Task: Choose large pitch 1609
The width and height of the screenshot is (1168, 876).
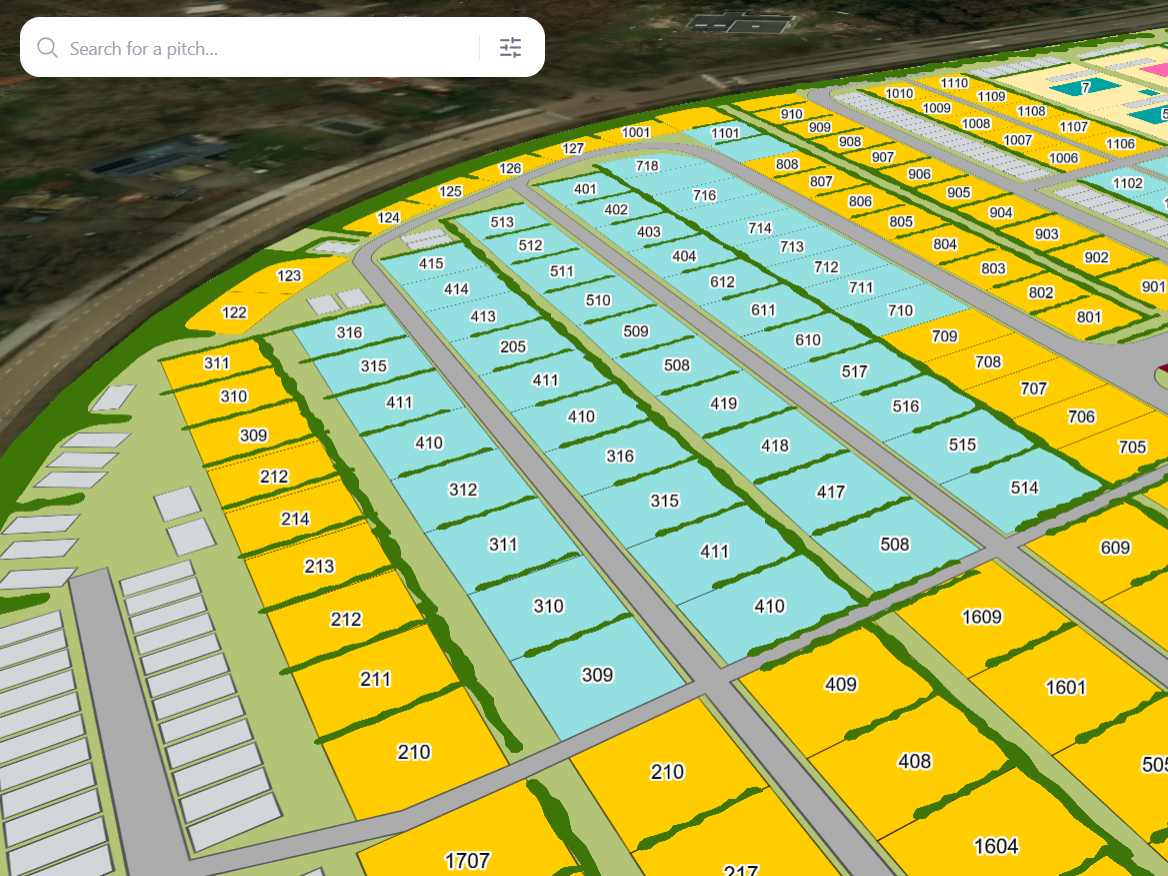Action: [x=982, y=617]
